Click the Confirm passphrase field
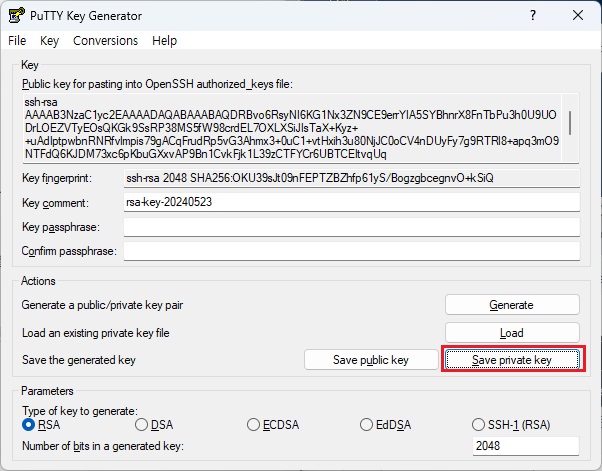This screenshot has width=602, height=471. coord(352,251)
